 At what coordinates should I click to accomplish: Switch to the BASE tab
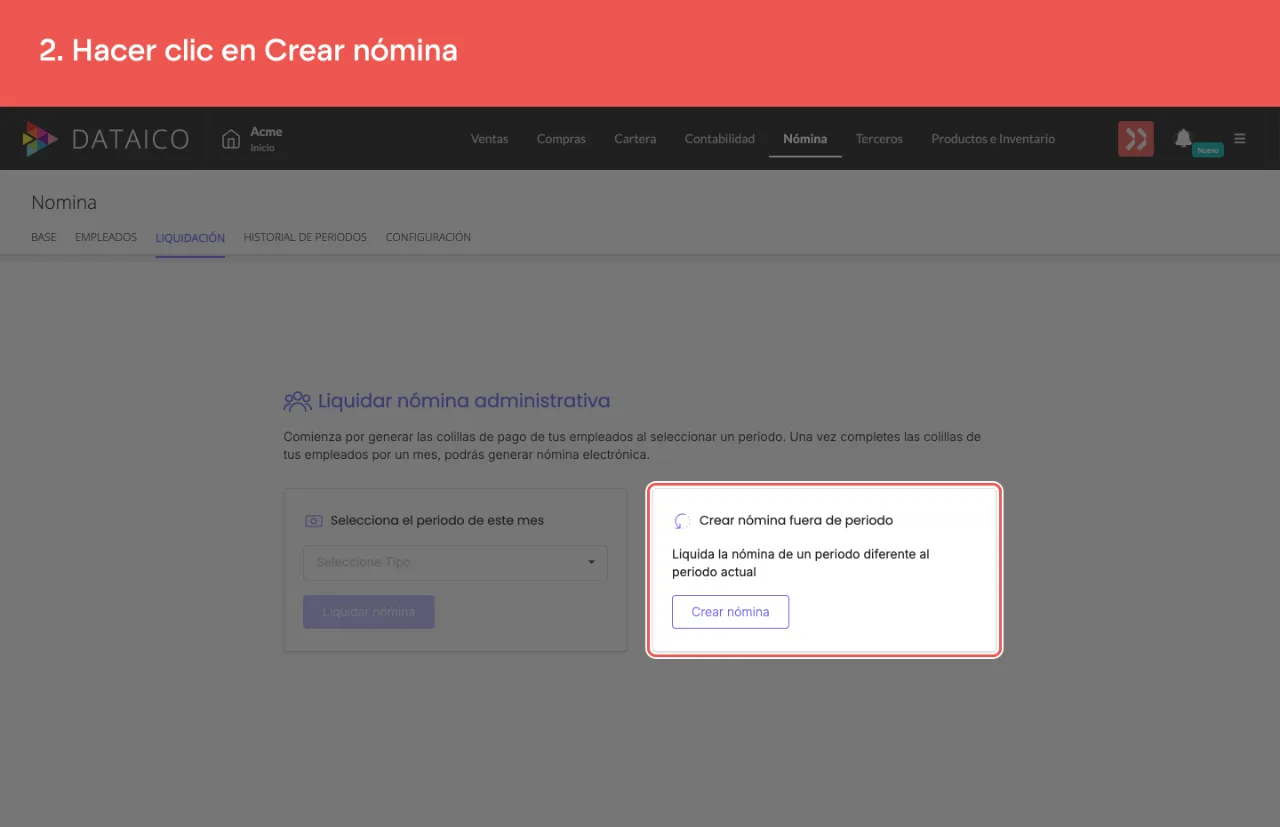(44, 238)
